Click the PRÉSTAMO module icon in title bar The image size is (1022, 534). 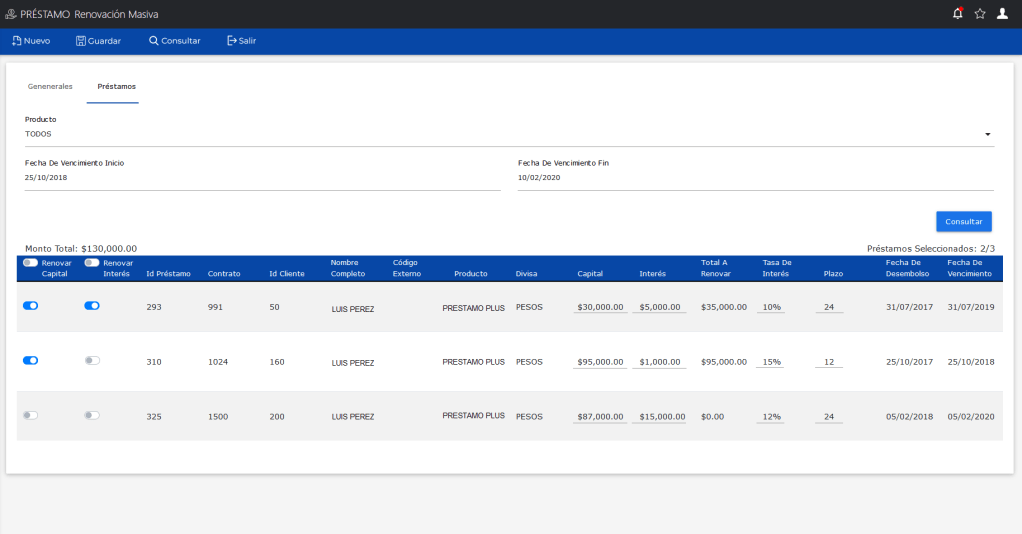[x=11, y=14]
